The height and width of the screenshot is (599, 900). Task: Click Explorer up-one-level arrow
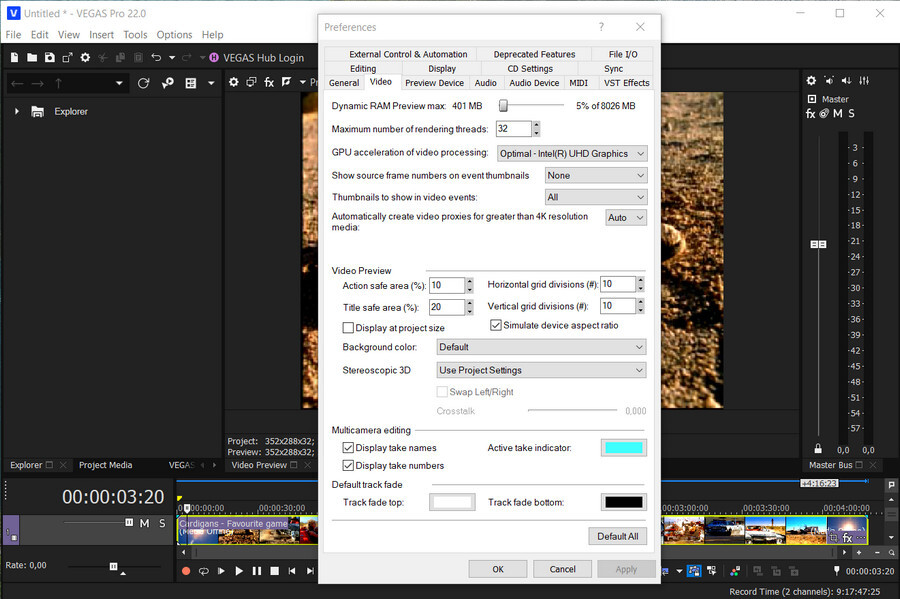click(x=58, y=84)
